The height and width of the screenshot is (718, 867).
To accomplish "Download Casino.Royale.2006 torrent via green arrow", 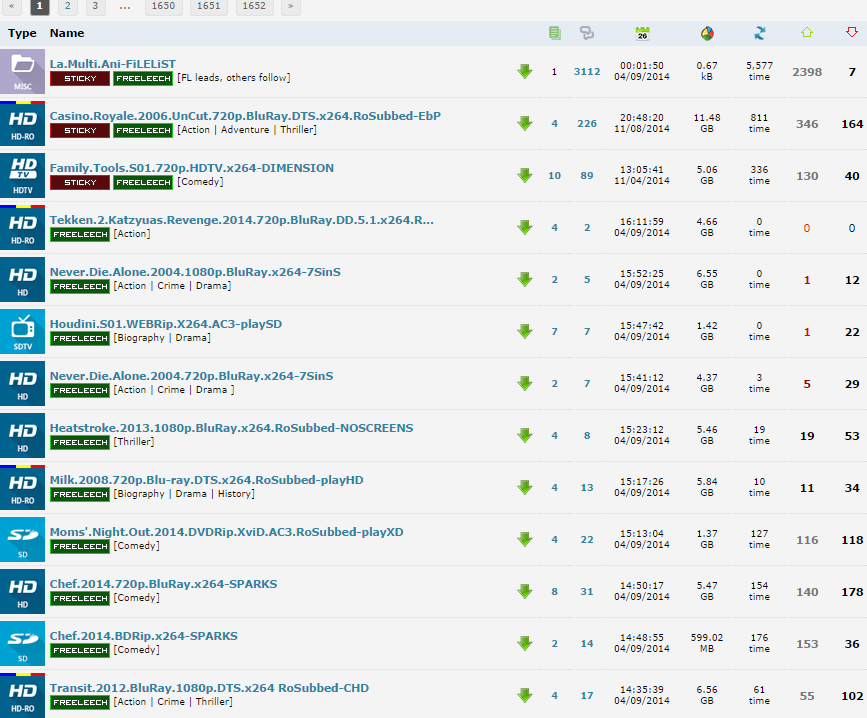I will pos(524,124).
